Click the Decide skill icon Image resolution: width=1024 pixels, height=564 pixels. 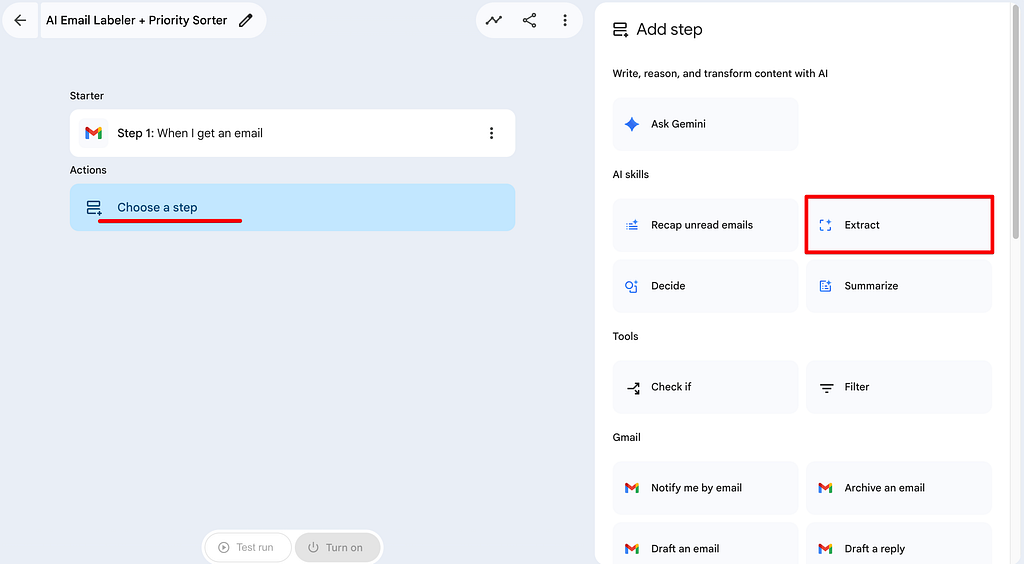(x=632, y=286)
